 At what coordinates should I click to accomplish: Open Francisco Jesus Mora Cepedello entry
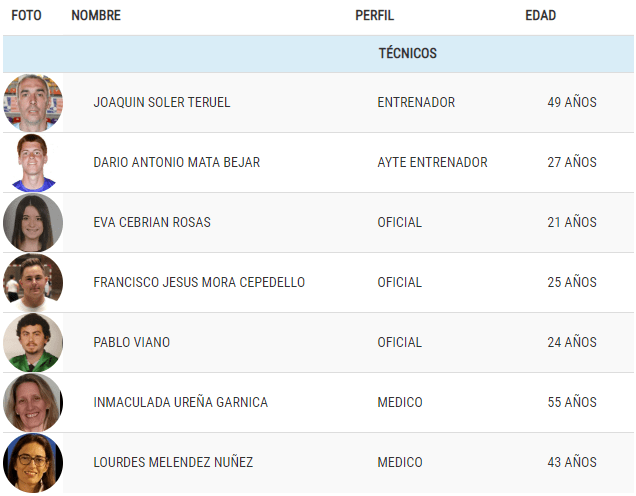click(x=199, y=282)
